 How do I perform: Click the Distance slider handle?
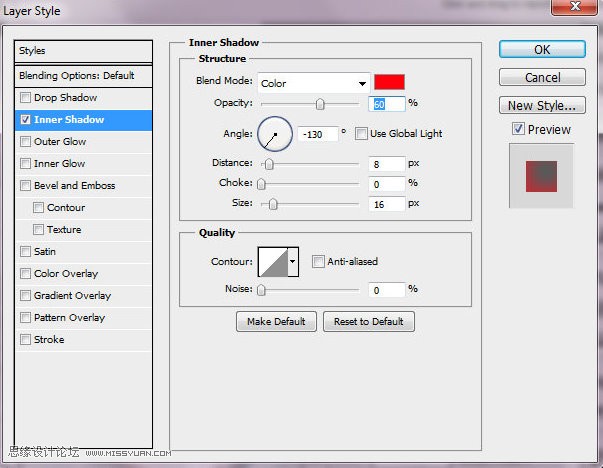coord(269,164)
